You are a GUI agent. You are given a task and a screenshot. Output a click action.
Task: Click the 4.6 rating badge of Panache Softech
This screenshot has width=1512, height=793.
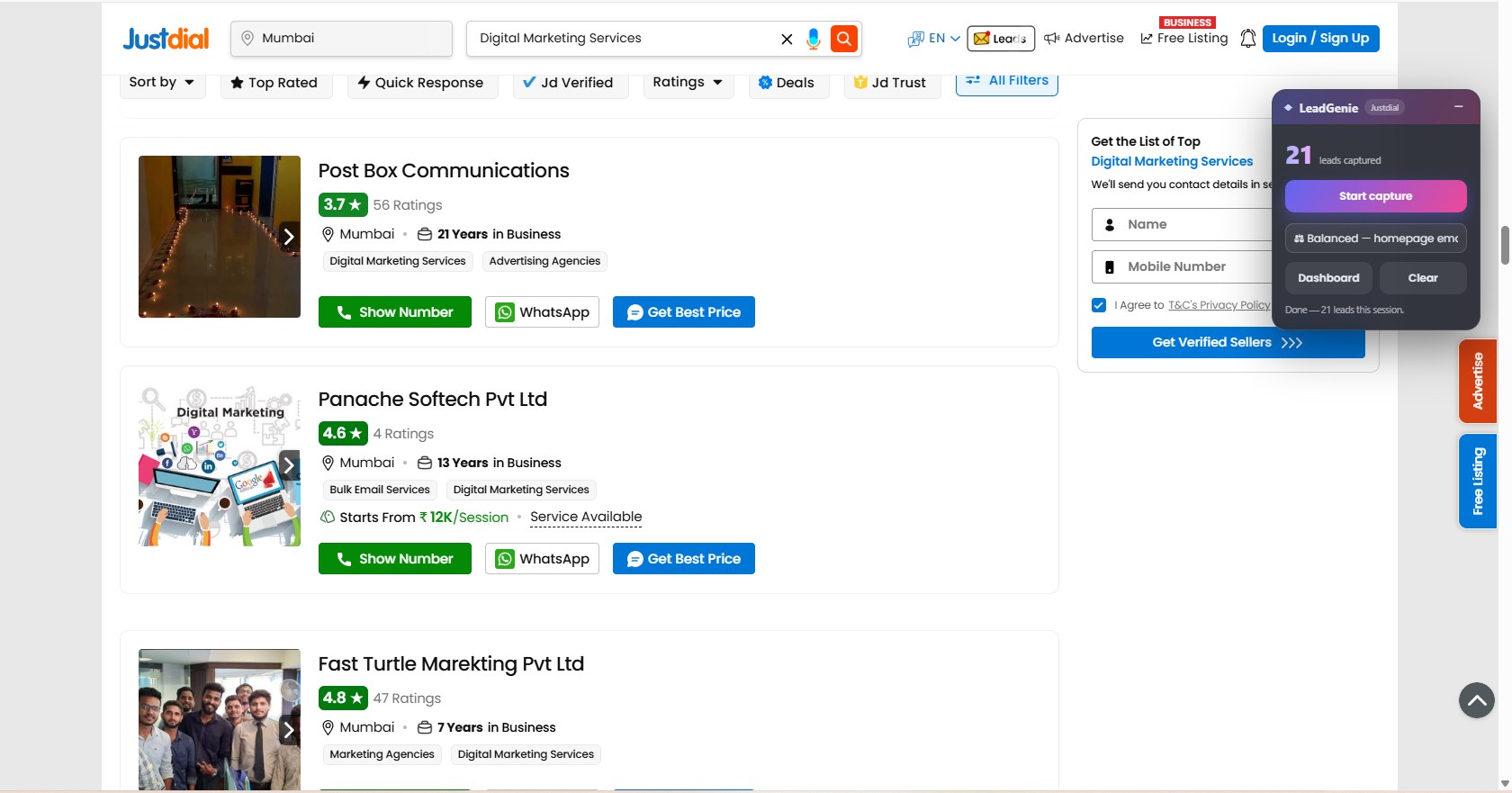coord(343,434)
